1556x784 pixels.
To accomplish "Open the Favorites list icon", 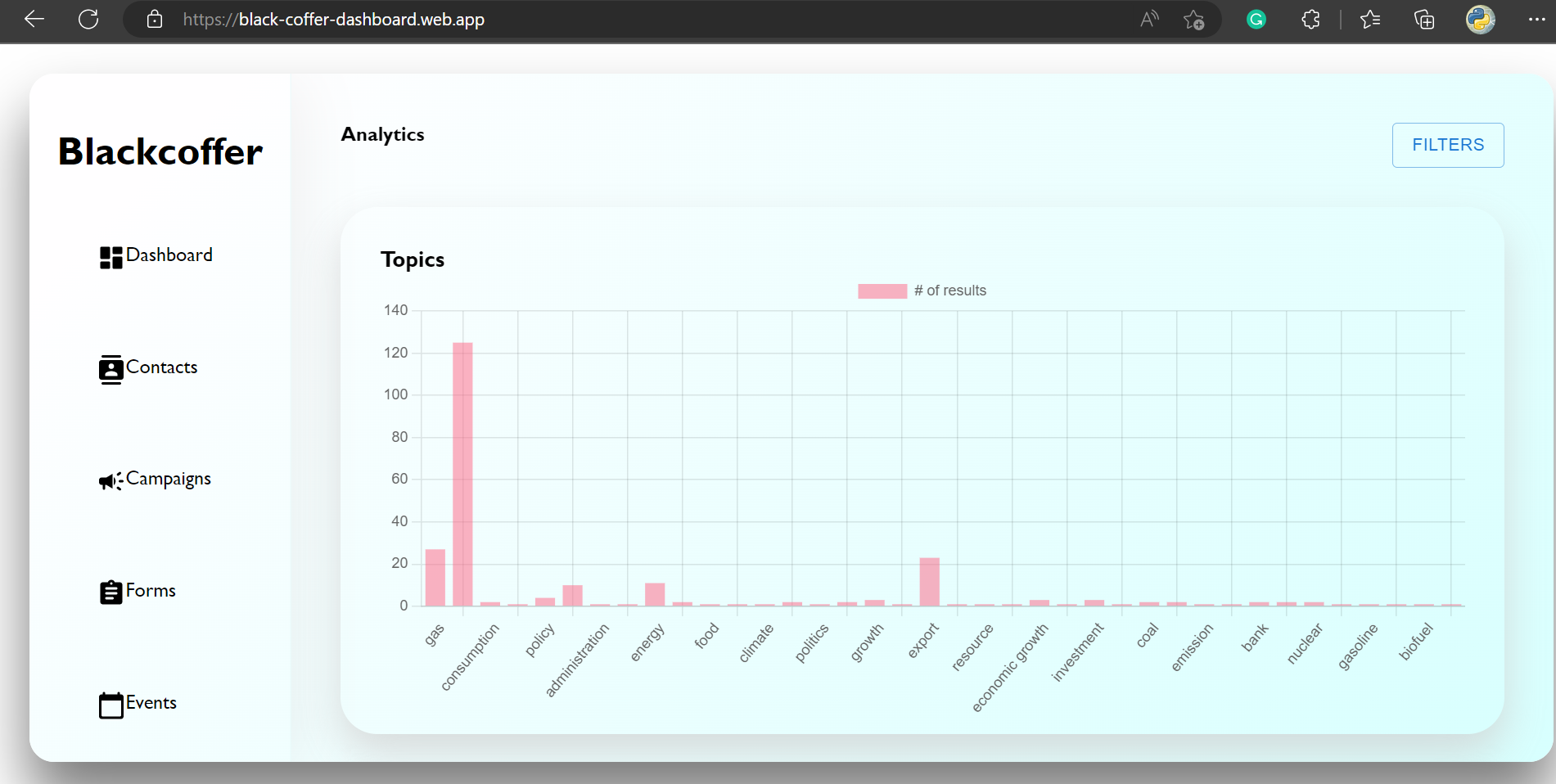I will tap(1369, 20).
